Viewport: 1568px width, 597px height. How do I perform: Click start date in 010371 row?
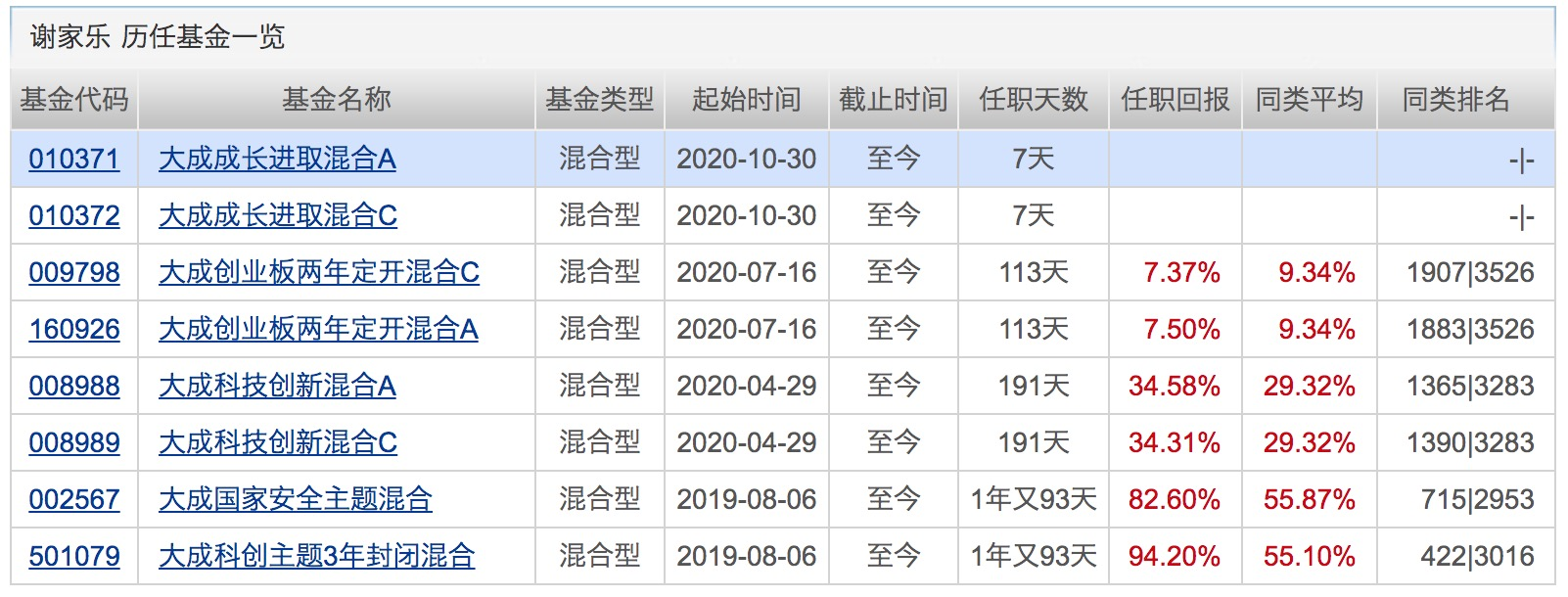pyautogui.click(x=747, y=160)
